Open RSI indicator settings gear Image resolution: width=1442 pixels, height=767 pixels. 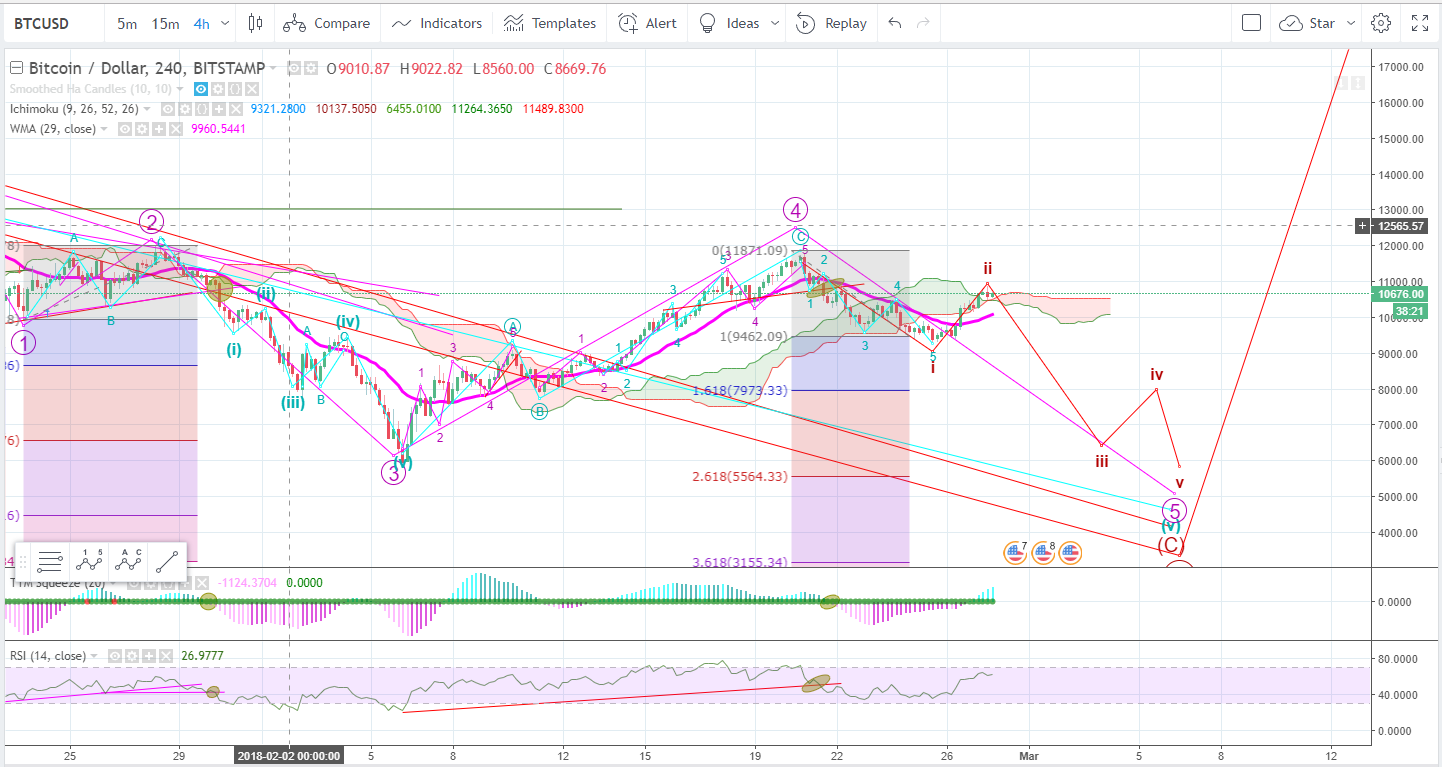tap(132, 656)
